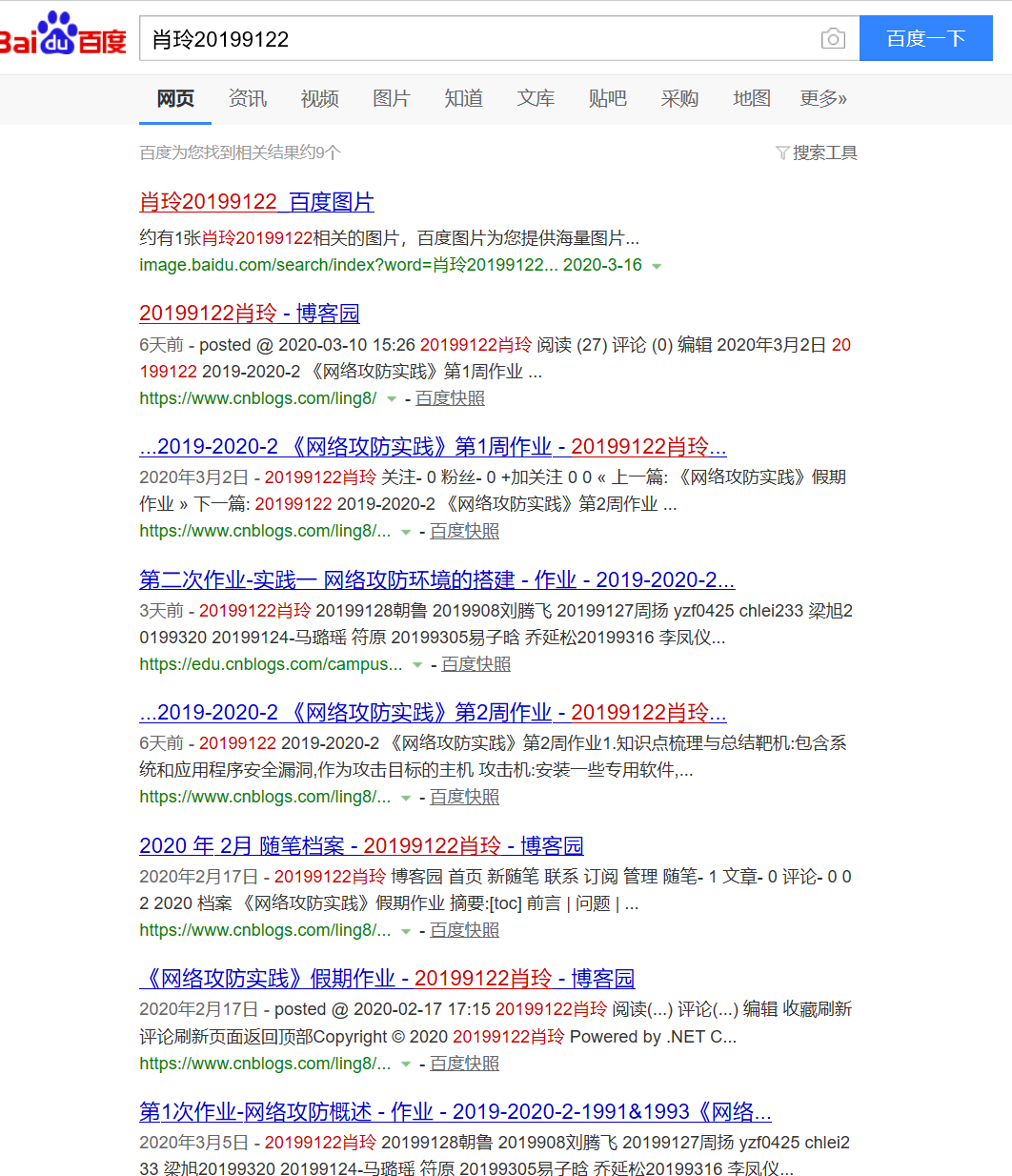This screenshot has height=1176, width=1012.
Task: Click the image.baidu.com/search/index URL text
Action: point(349,265)
